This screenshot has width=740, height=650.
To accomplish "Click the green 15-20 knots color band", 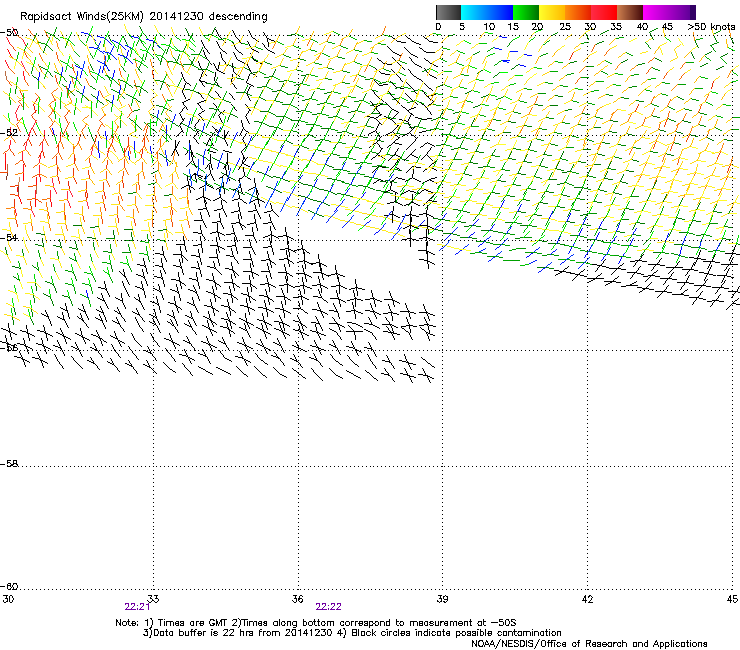I will pyautogui.click(x=526, y=12).
